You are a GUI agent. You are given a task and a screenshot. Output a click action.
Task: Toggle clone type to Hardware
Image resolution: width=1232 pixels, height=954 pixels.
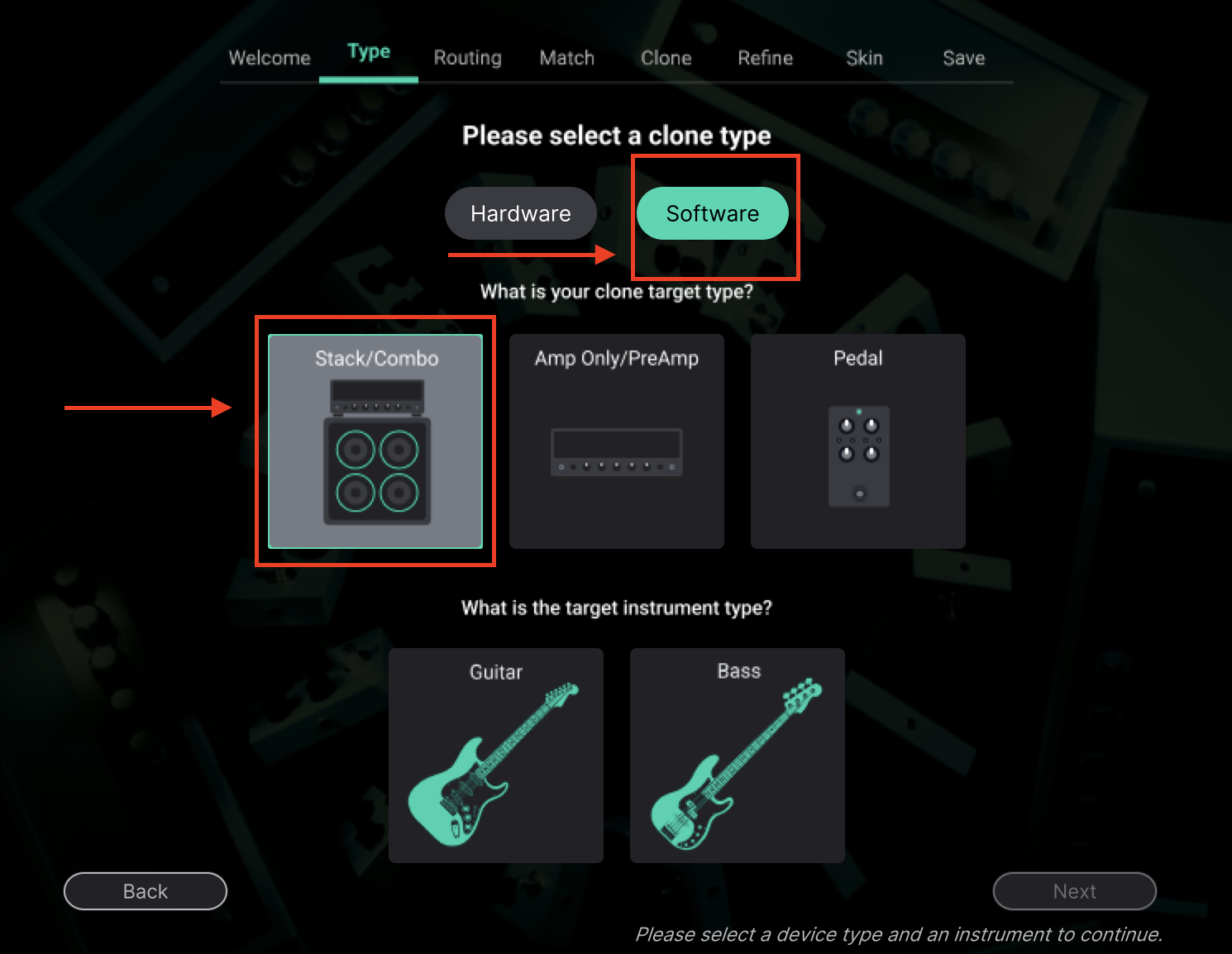(521, 213)
